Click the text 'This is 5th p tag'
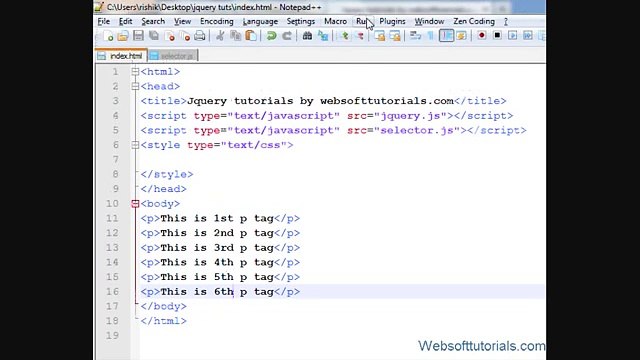Viewport: 640px width, 360px height. pos(217,277)
